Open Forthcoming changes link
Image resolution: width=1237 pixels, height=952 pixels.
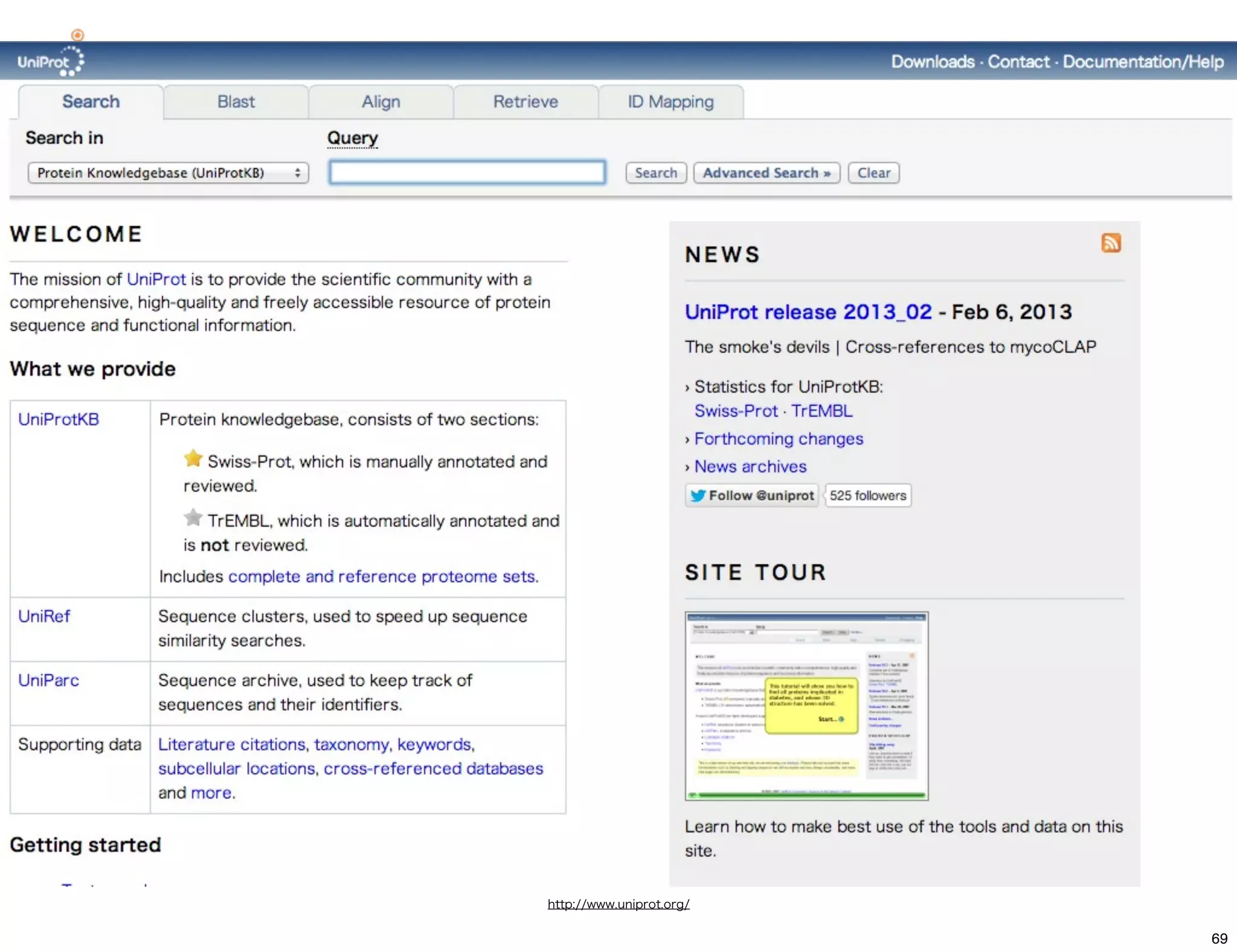point(779,439)
